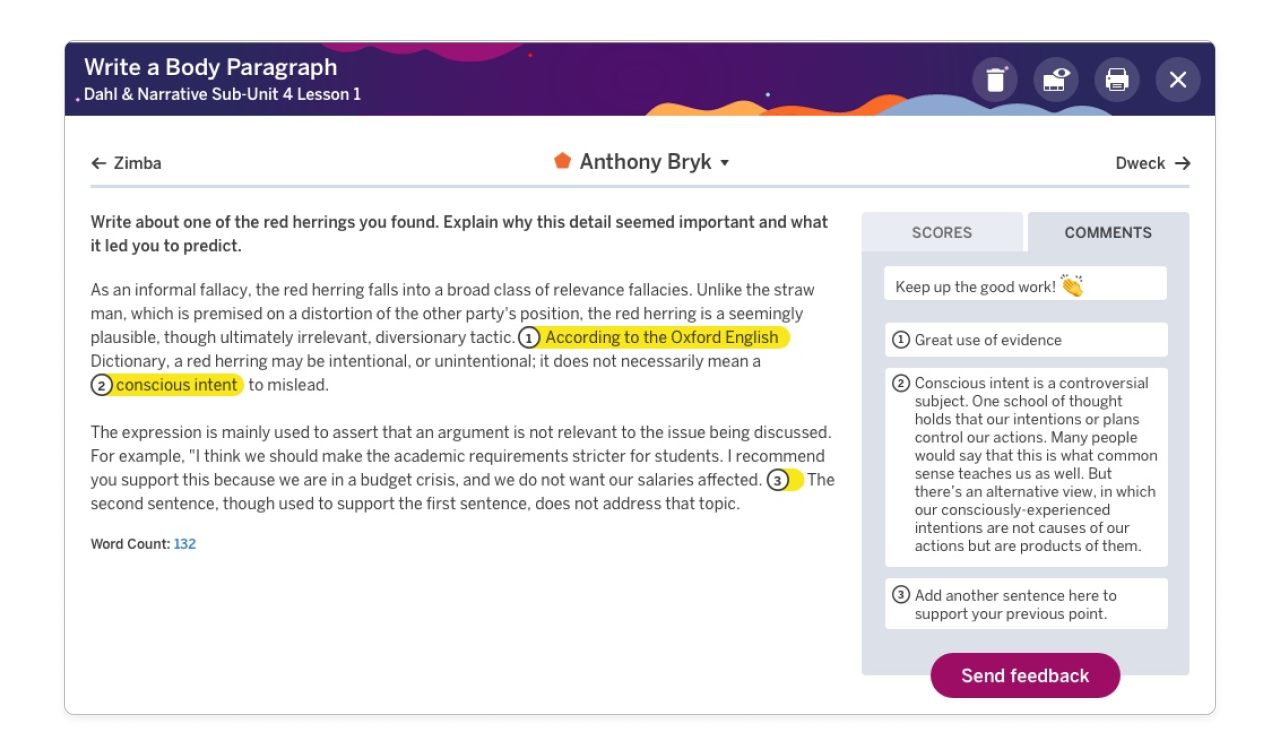This screenshot has height=755, width=1280.
Task: Print the paragraph using the printer icon
Action: [1117, 79]
